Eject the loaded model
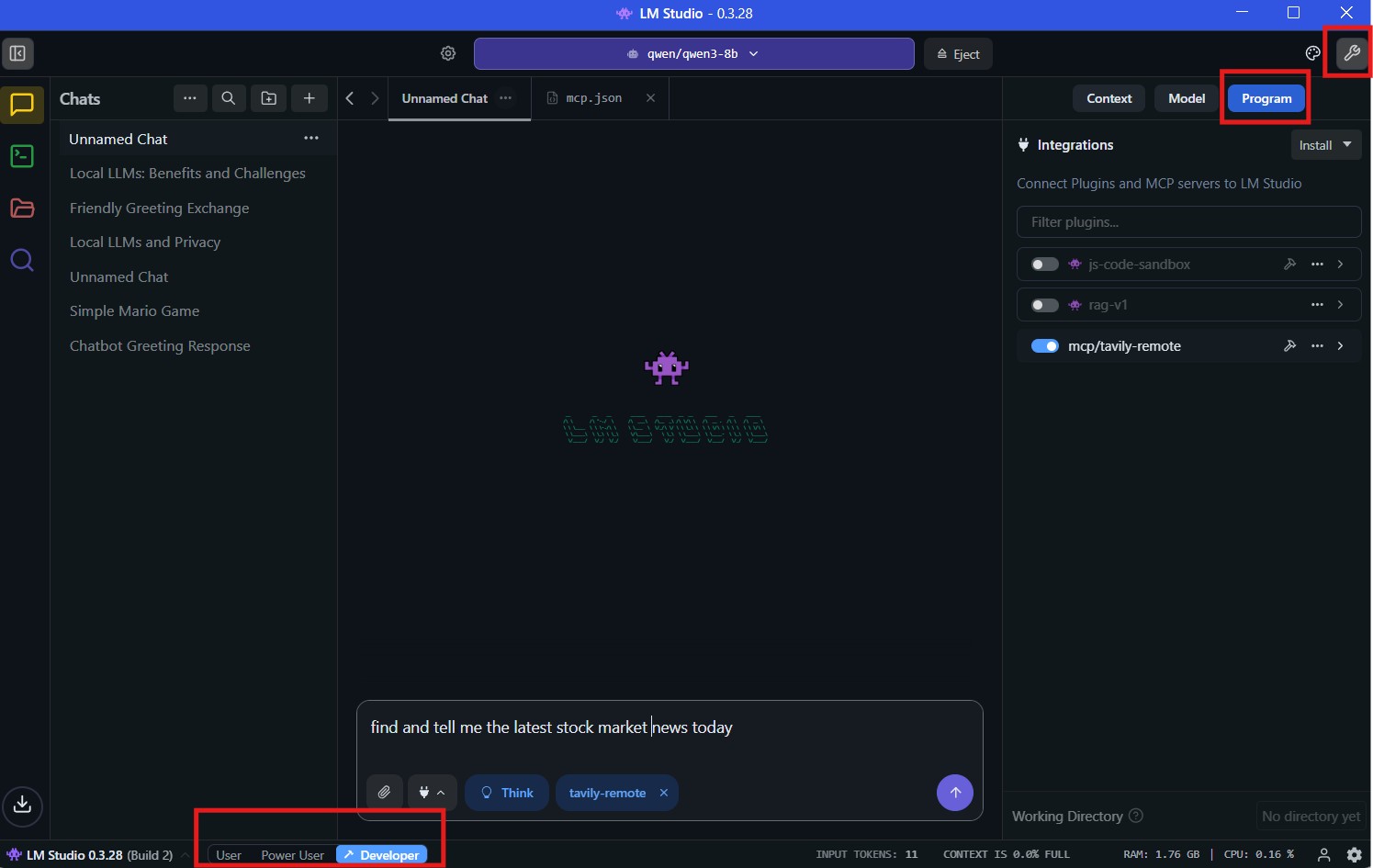The image size is (1373, 868). pyautogui.click(x=958, y=54)
